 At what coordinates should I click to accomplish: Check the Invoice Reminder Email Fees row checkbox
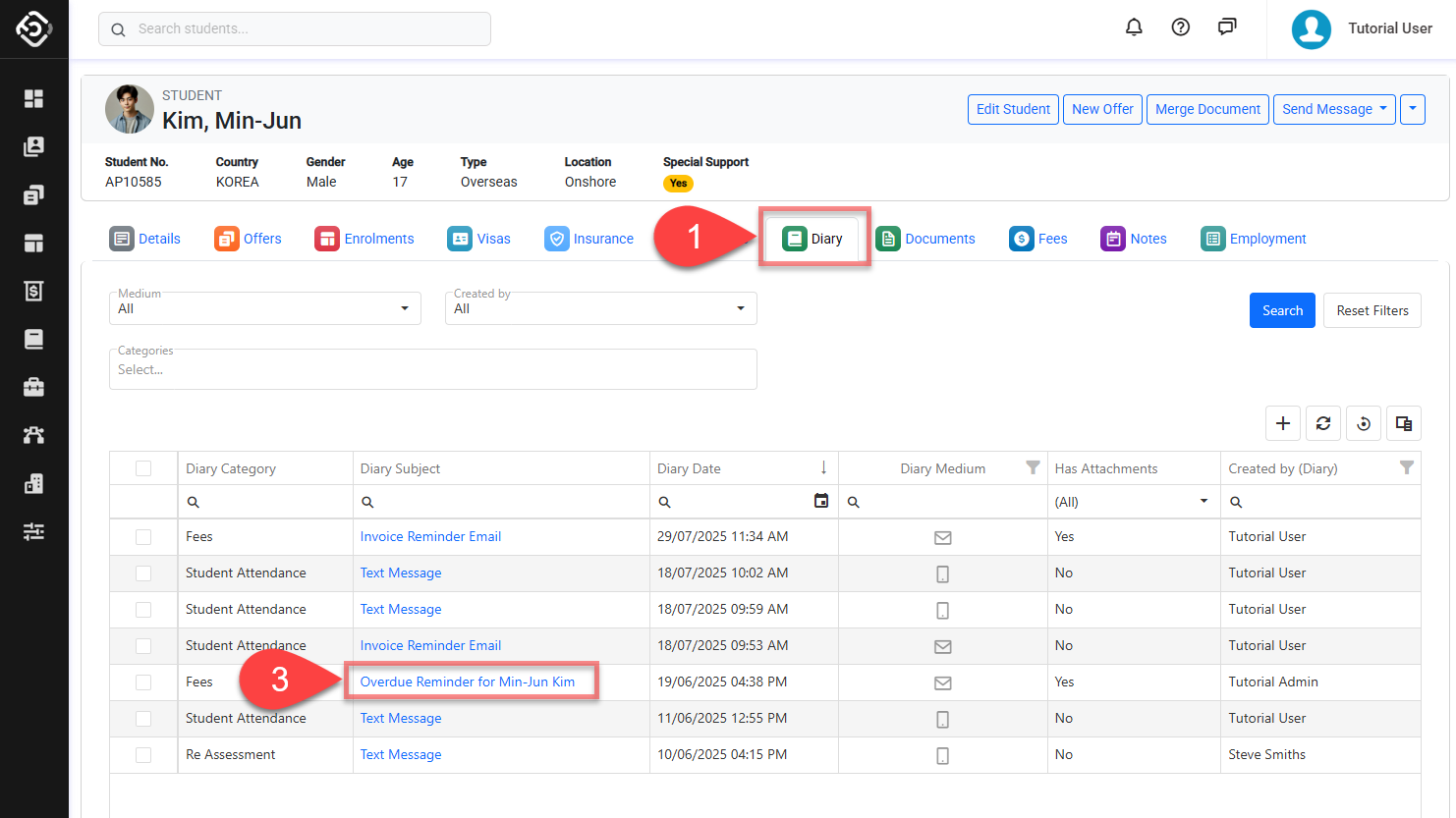click(143, 537)
